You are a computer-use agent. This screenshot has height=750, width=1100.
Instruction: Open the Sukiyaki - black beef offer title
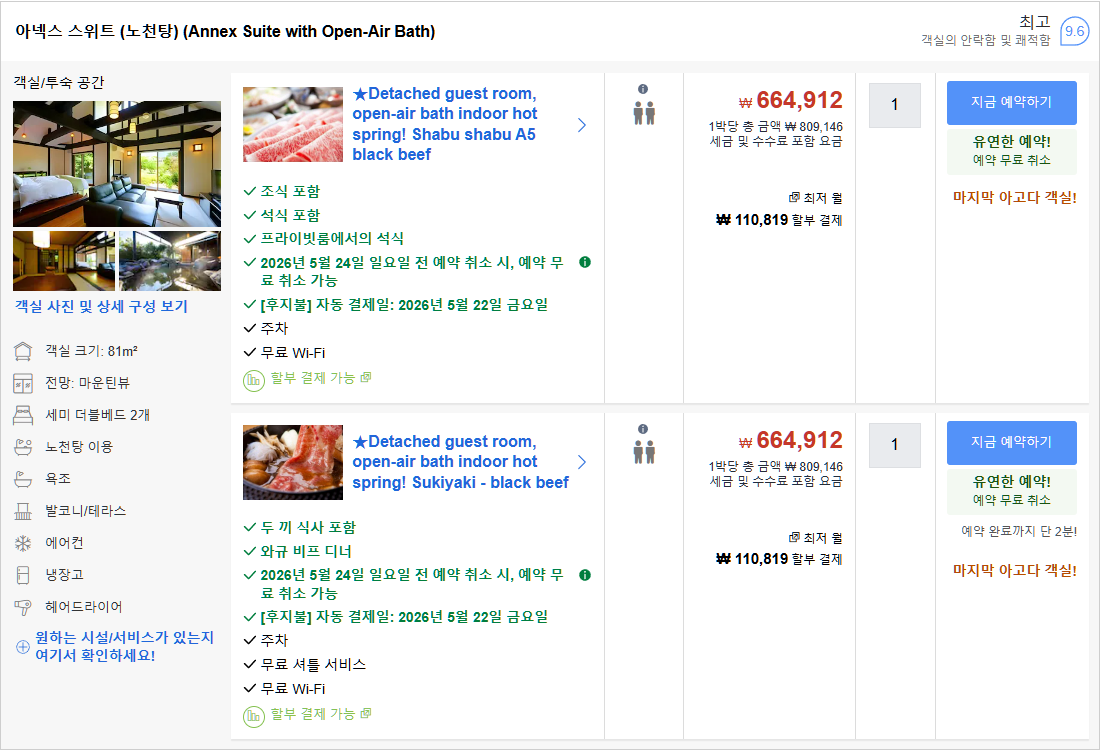click(460, 462)
